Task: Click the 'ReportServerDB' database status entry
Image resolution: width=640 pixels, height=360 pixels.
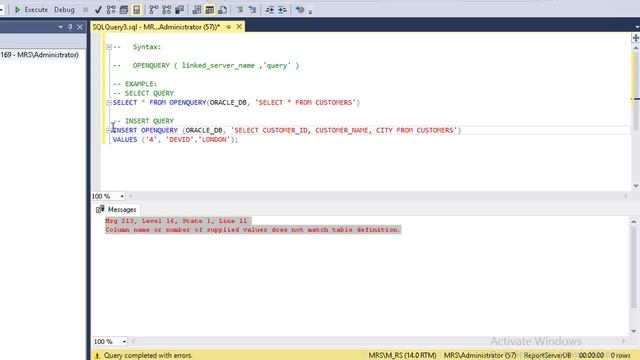Action: click(547, 356)
